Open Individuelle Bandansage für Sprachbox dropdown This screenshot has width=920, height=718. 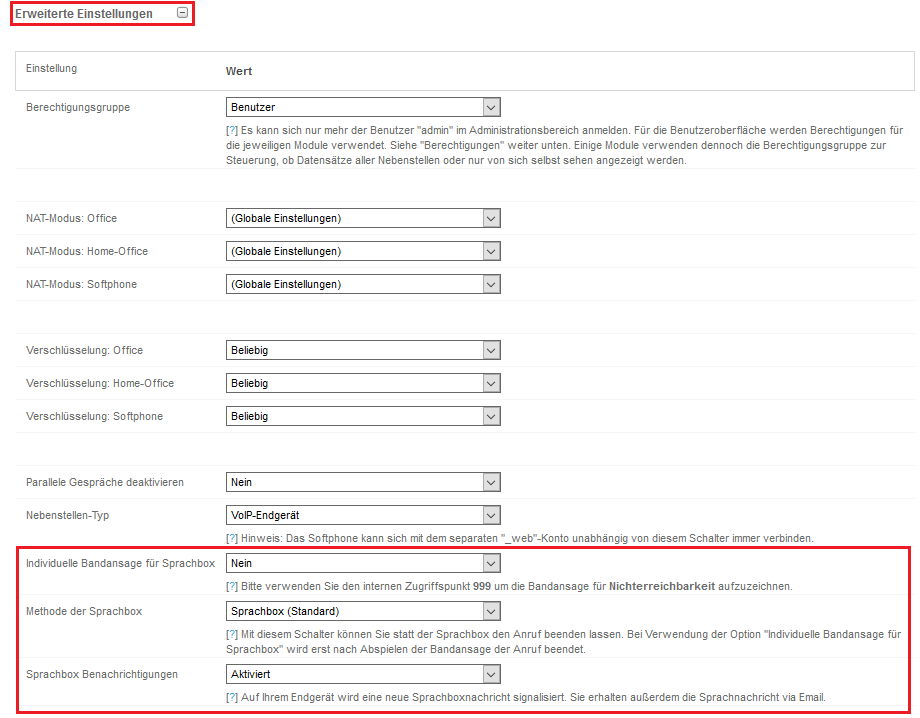(x=363, y=564)
